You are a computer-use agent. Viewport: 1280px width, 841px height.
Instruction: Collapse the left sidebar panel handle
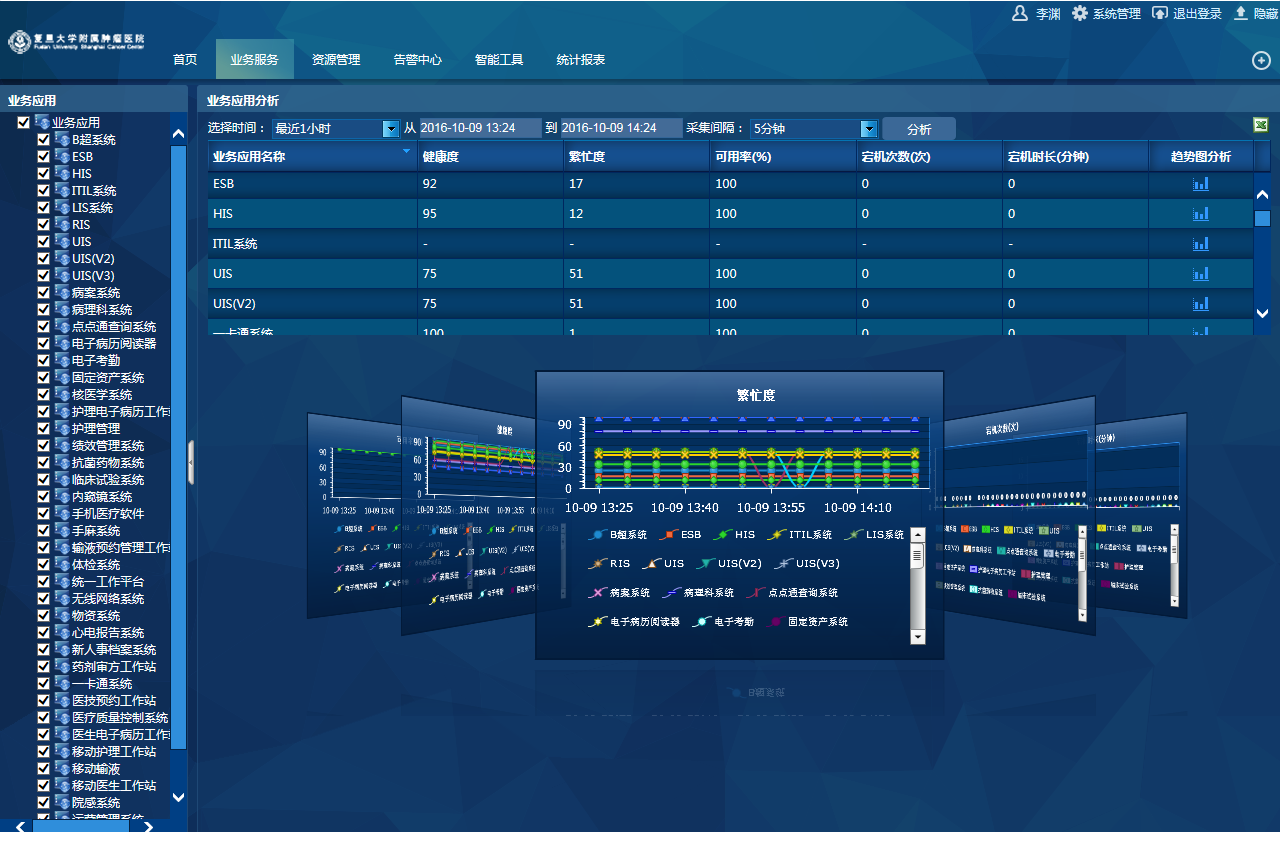pyautogui.click(x=191, y=462)
